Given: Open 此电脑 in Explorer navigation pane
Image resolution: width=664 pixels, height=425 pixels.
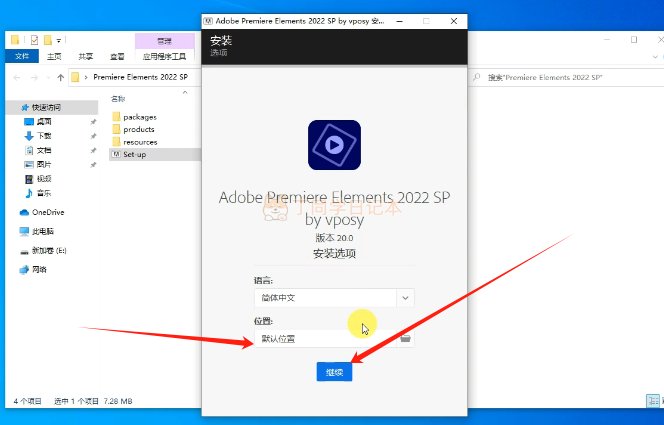Looking at the screenshot, I should pyautogui.click(x=43, y=232).
